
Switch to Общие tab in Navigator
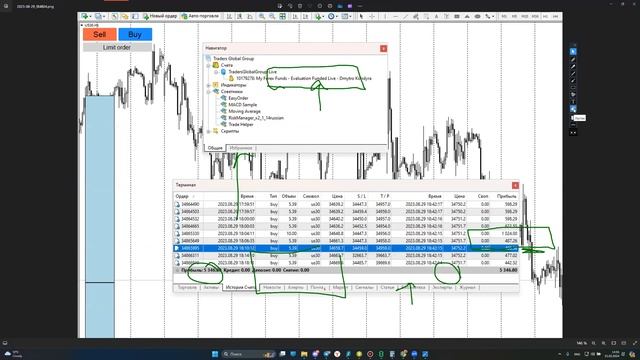tap(215, 148)
